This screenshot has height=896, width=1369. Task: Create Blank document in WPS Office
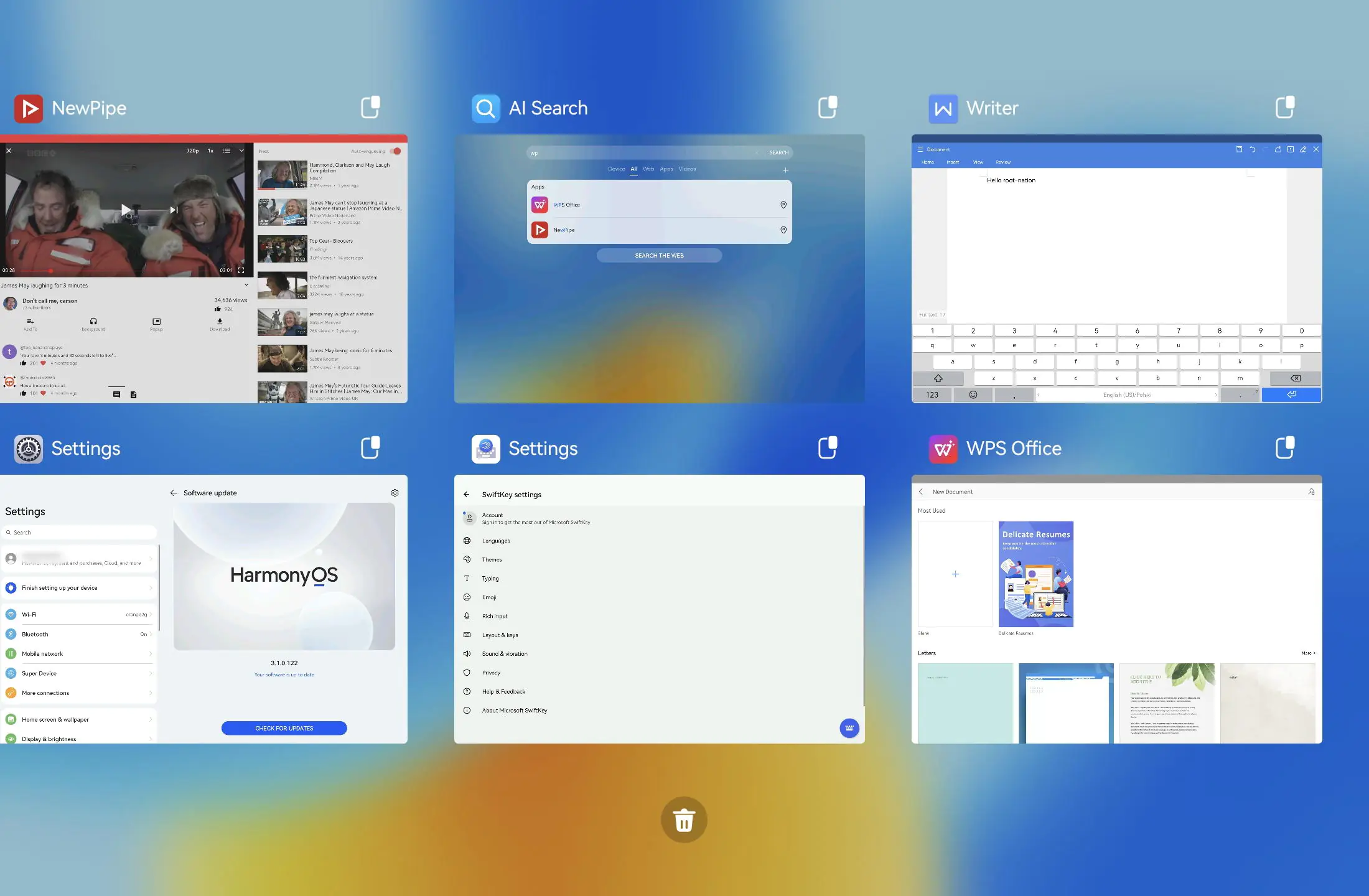(955, 574)
